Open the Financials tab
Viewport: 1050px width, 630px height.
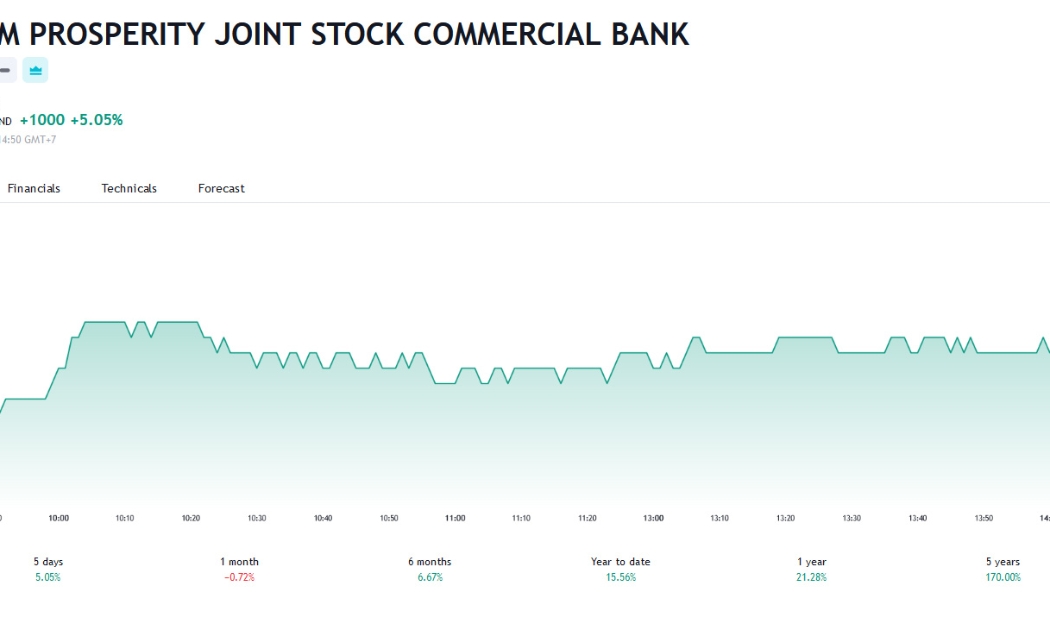tap(33, 189)
